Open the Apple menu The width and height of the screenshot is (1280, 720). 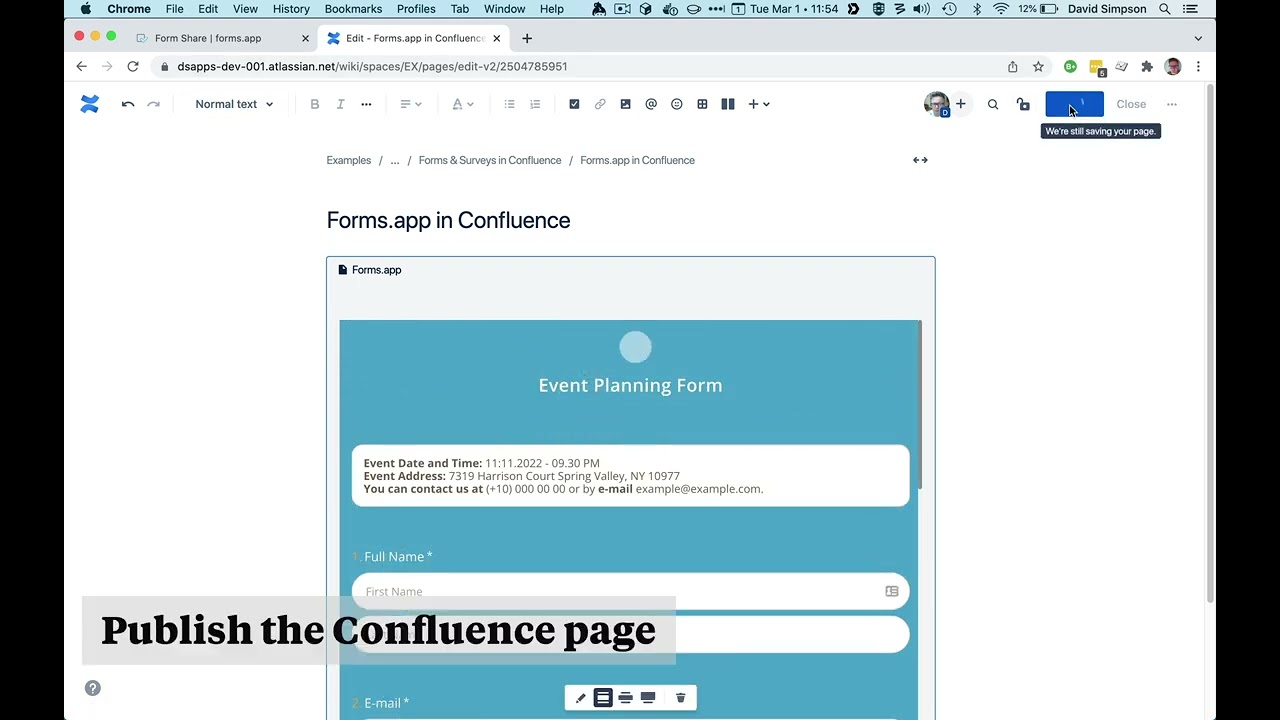pyautogui.click(x=86, y=9)
